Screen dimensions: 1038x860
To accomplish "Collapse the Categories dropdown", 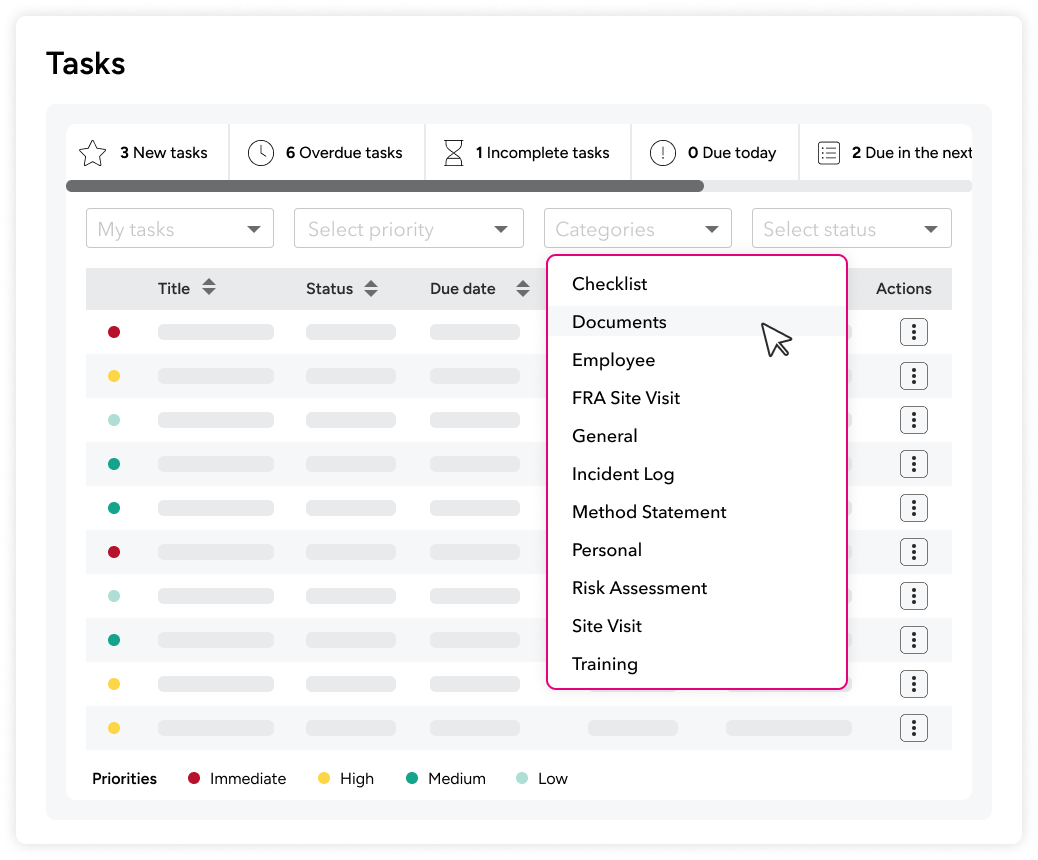I will click(x=637, y=228).
